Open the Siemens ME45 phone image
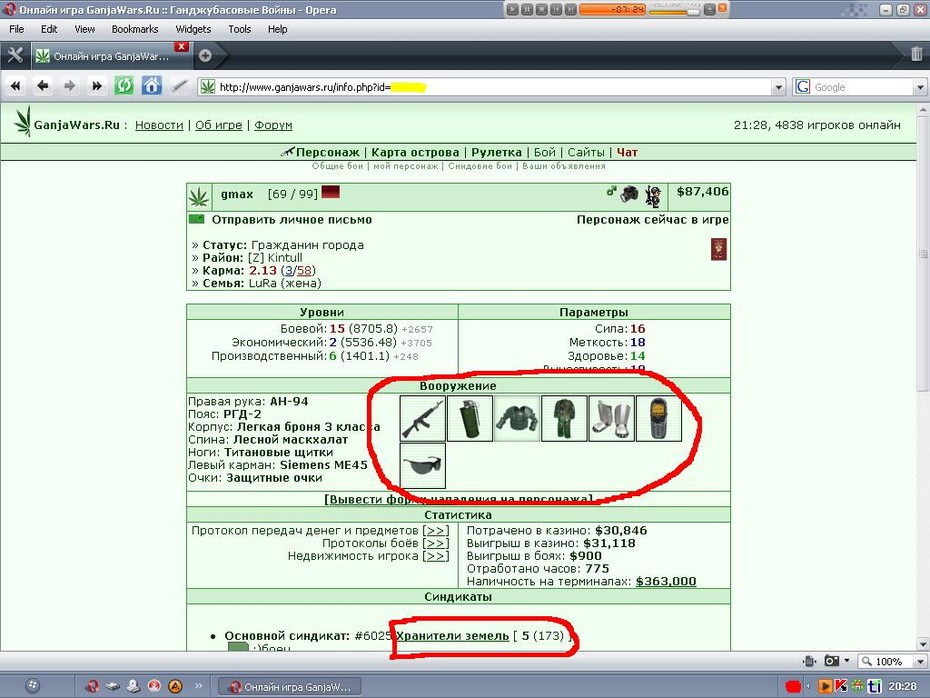This screenshot has width=930, height=698. pos(658,419)
